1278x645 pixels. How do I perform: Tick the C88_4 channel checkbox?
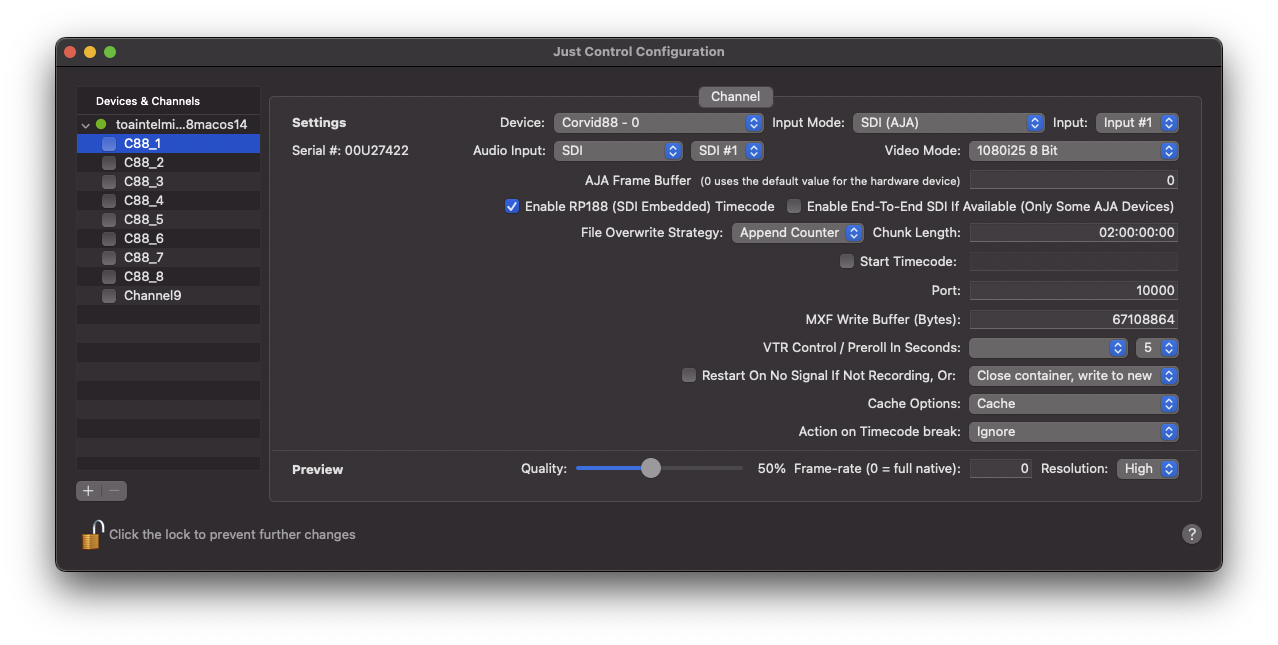click(x=109, y=201)
